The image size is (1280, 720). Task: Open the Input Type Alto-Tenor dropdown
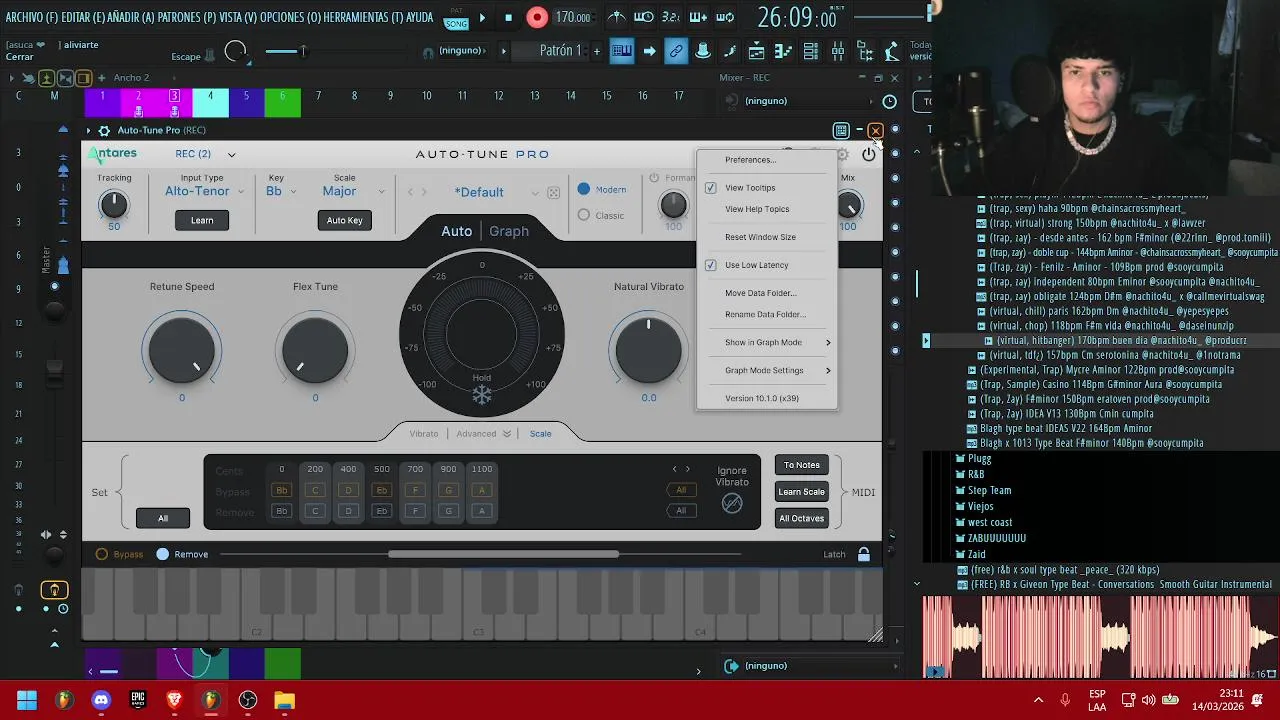point(204,191)
